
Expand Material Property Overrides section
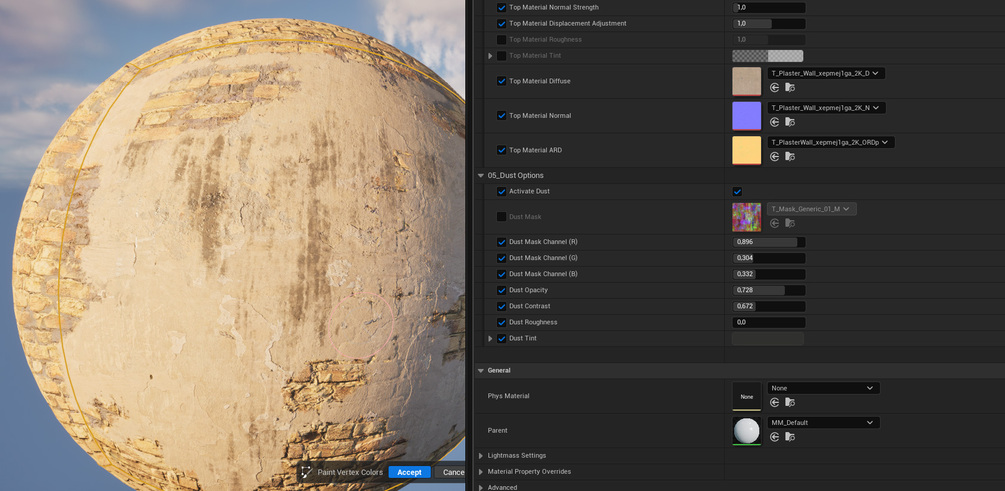pyautogui.click(x=481, y=472)
